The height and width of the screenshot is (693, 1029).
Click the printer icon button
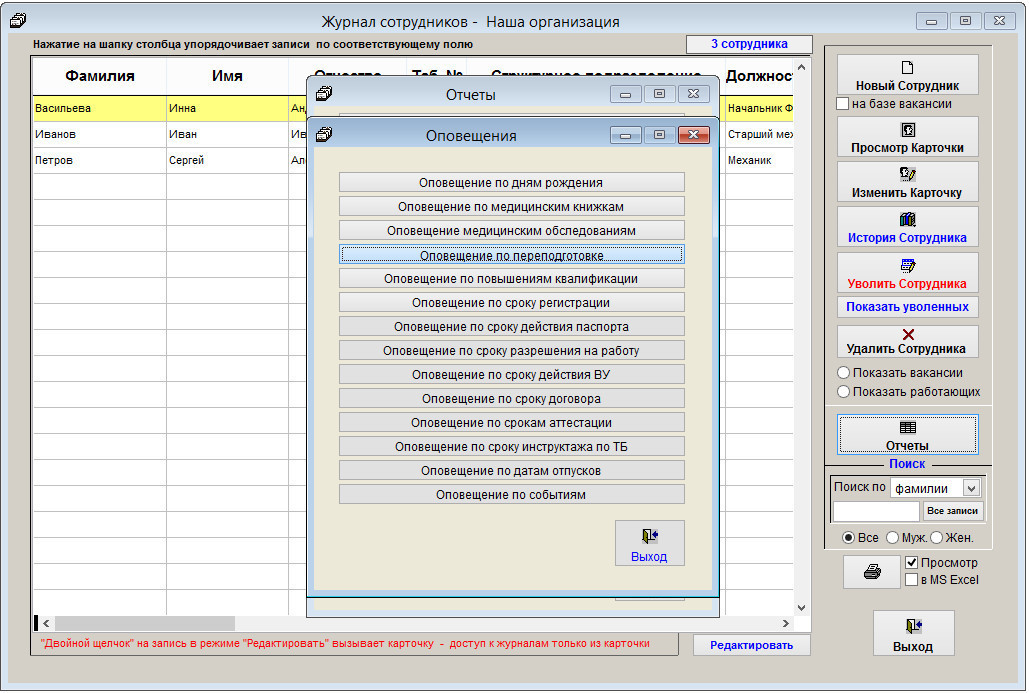tap(872, 572)
